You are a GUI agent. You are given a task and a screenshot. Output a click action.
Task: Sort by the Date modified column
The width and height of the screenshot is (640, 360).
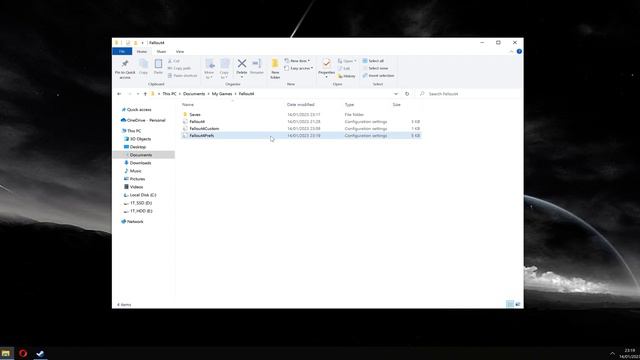pyautogui.click(x=300, y=105)
